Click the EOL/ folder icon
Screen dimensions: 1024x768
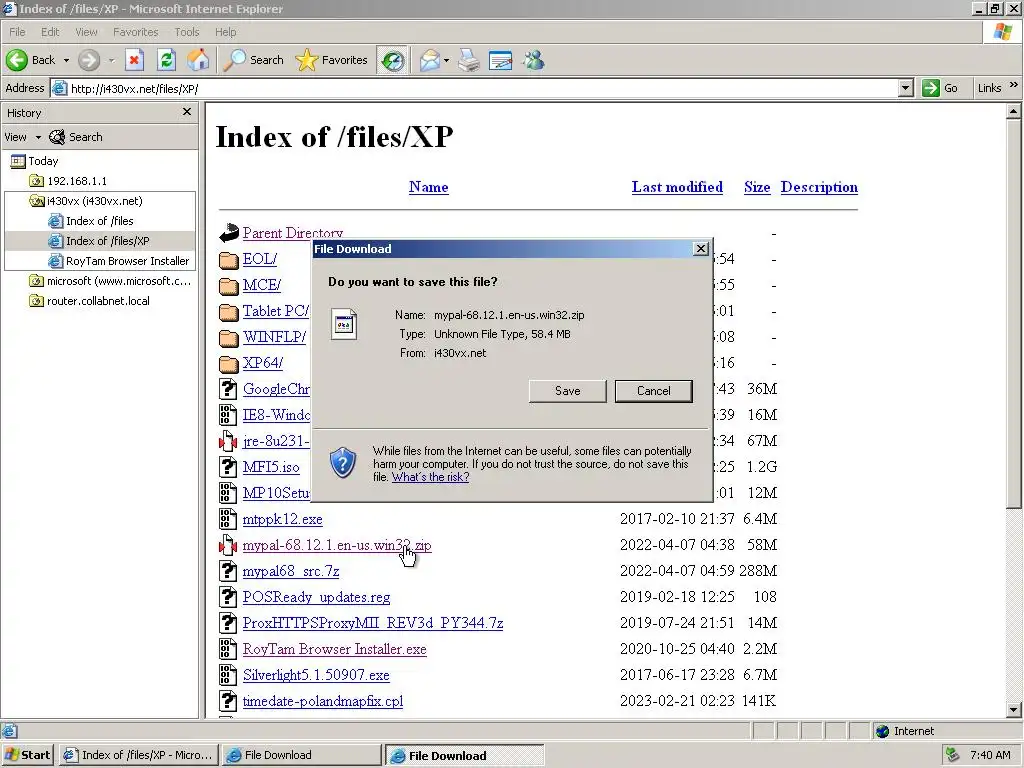229,260
